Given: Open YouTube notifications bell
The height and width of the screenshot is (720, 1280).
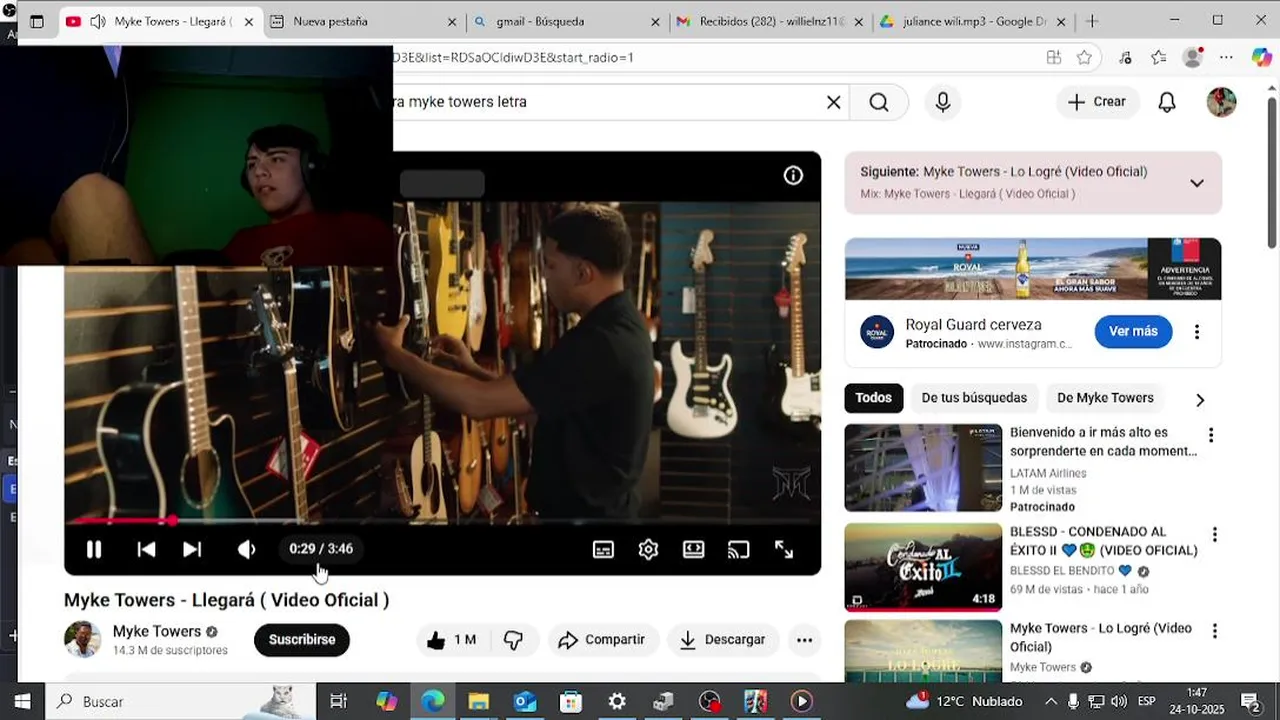Looking at the screenshot, I should coord(1167,102).
